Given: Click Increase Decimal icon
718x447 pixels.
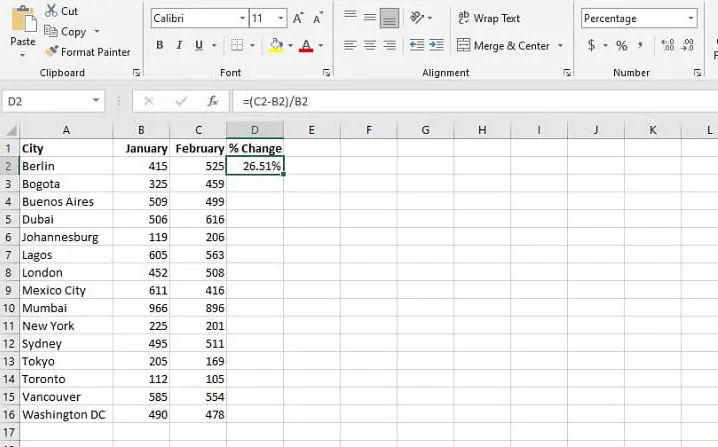Looking at the screenshot, I should pos(668,45).
